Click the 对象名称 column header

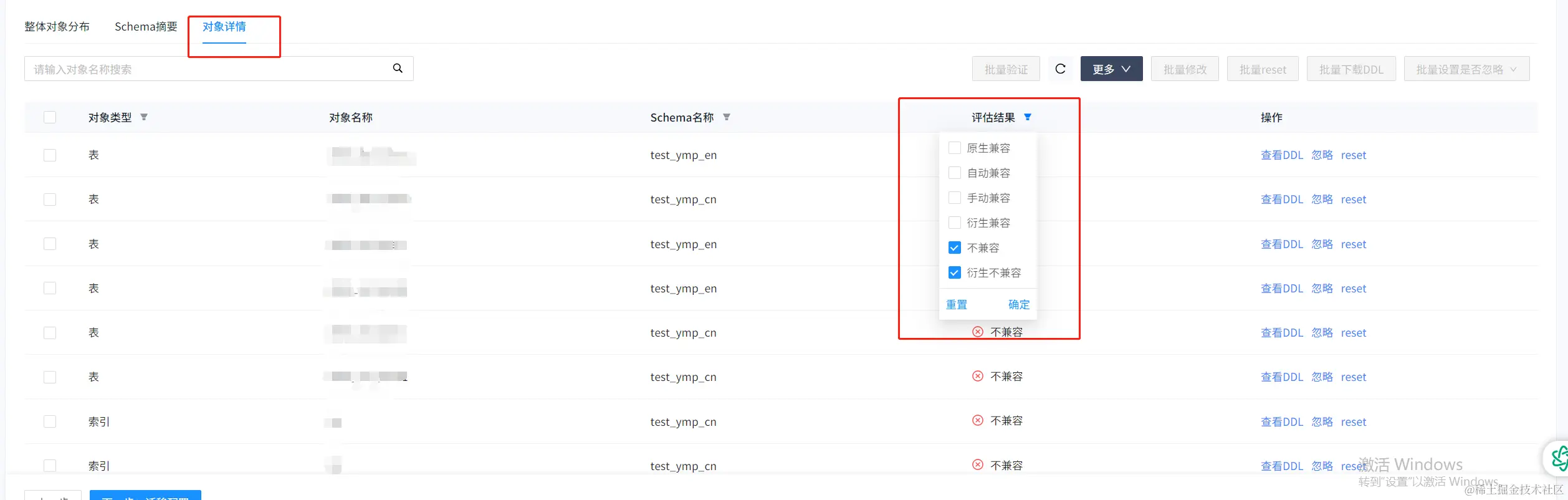point(351,117)
